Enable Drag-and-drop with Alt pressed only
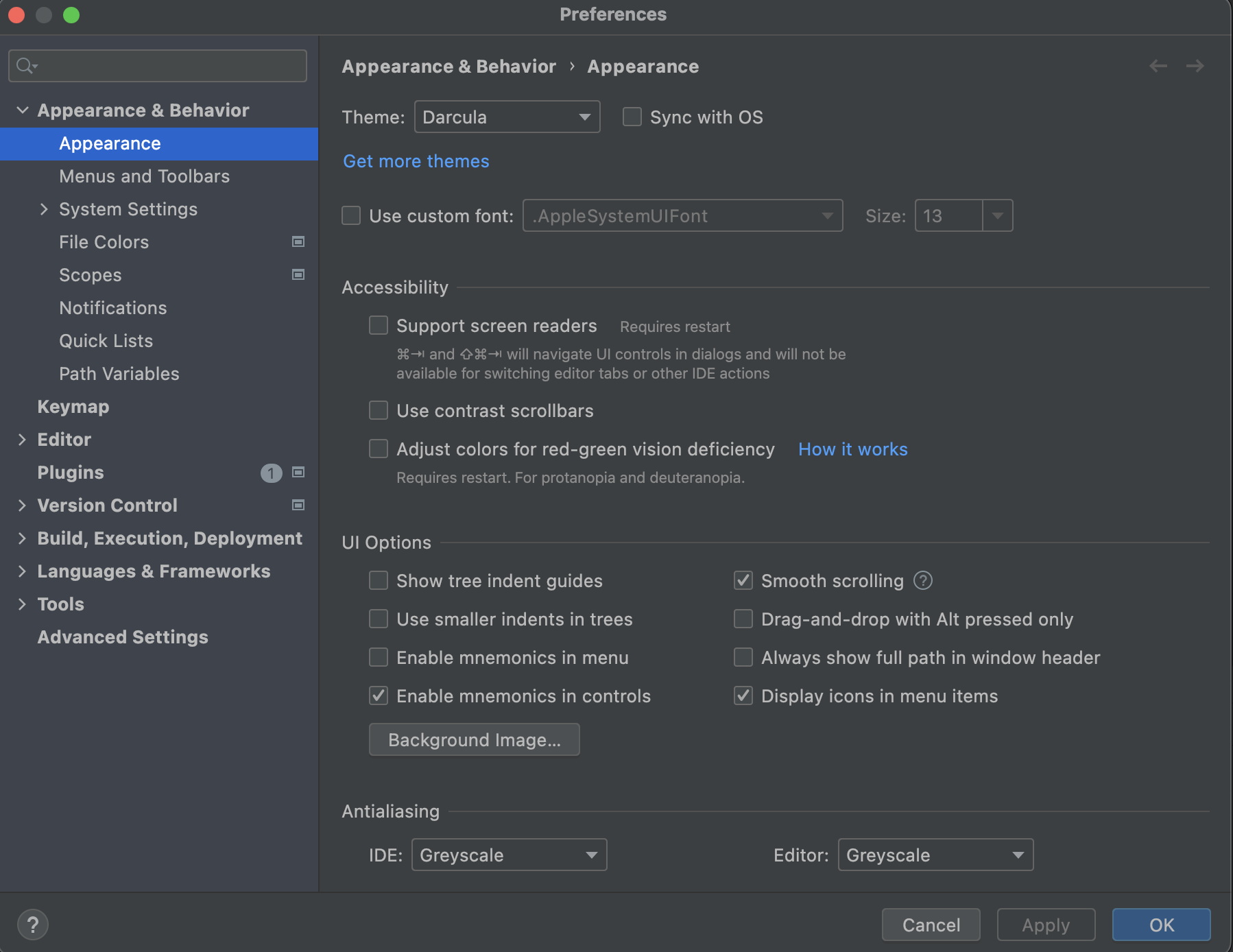 743,619
